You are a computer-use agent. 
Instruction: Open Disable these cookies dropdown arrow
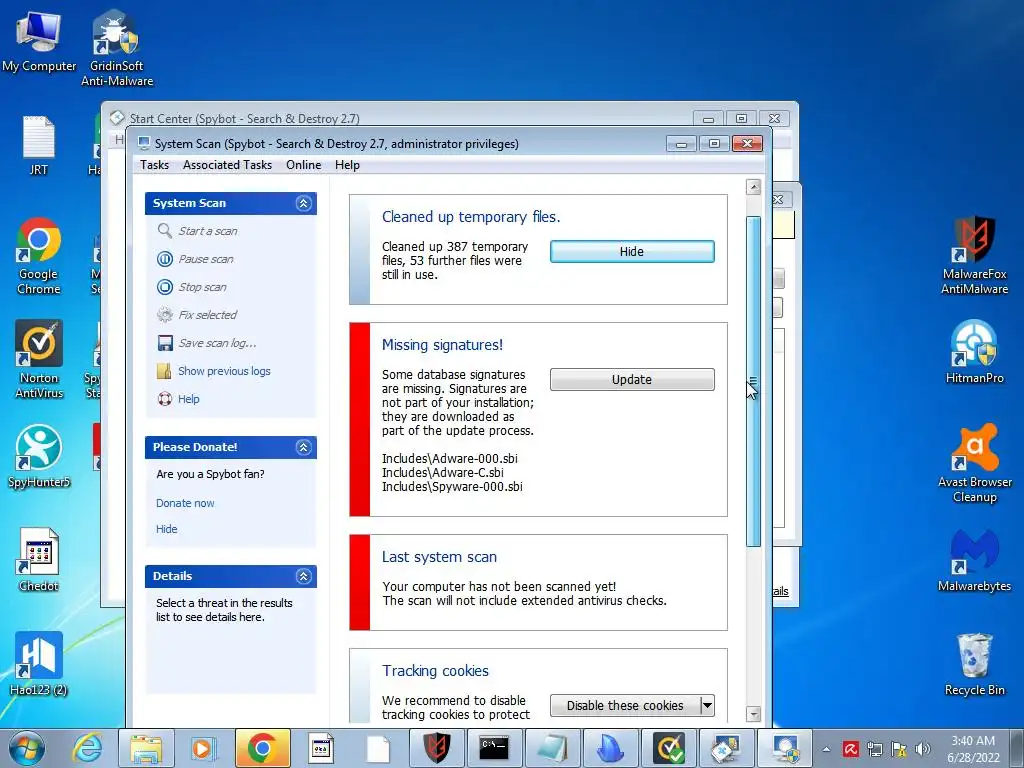pyautogui.click(x=707, y=705)
